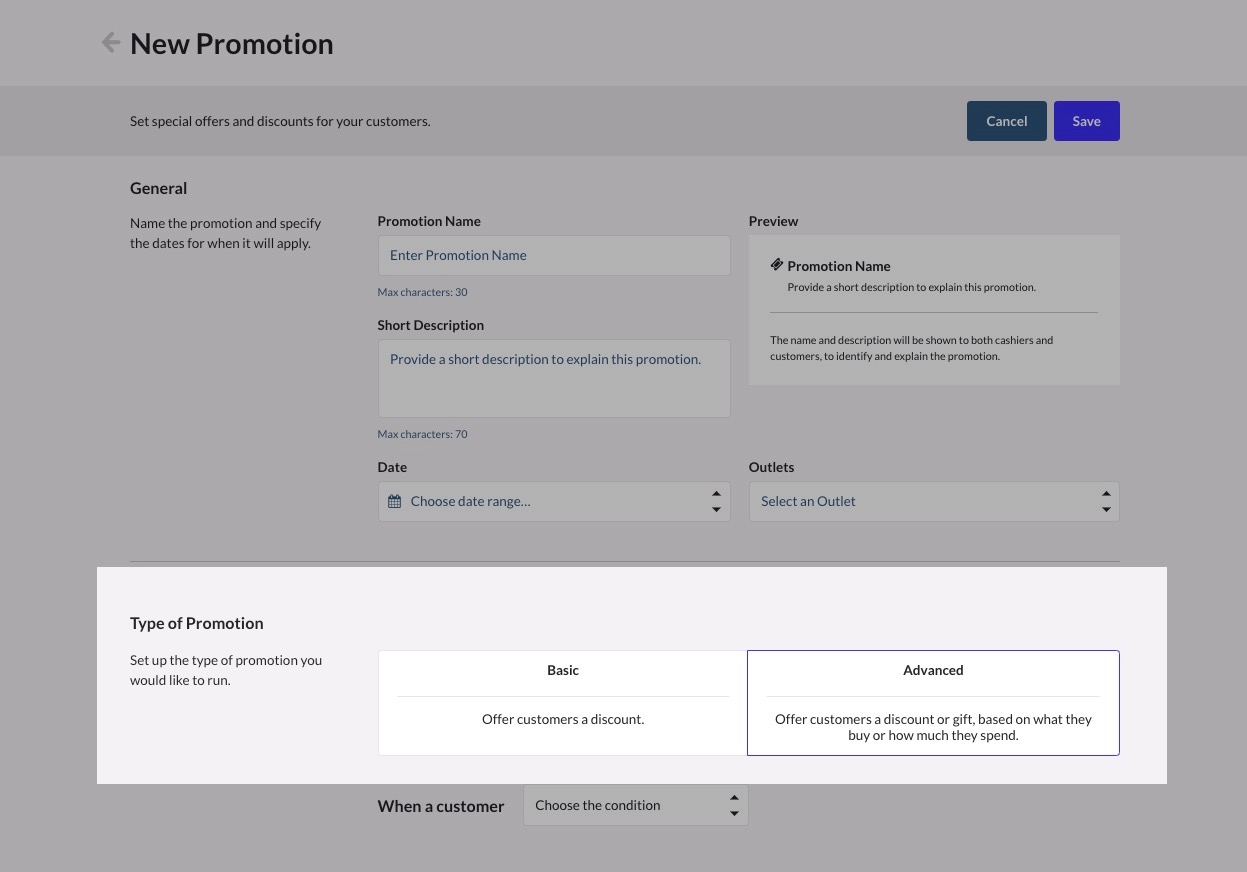The width and height of the screenshot is (1247, 872).
Task: Save the promotion
Action: 1086,121
